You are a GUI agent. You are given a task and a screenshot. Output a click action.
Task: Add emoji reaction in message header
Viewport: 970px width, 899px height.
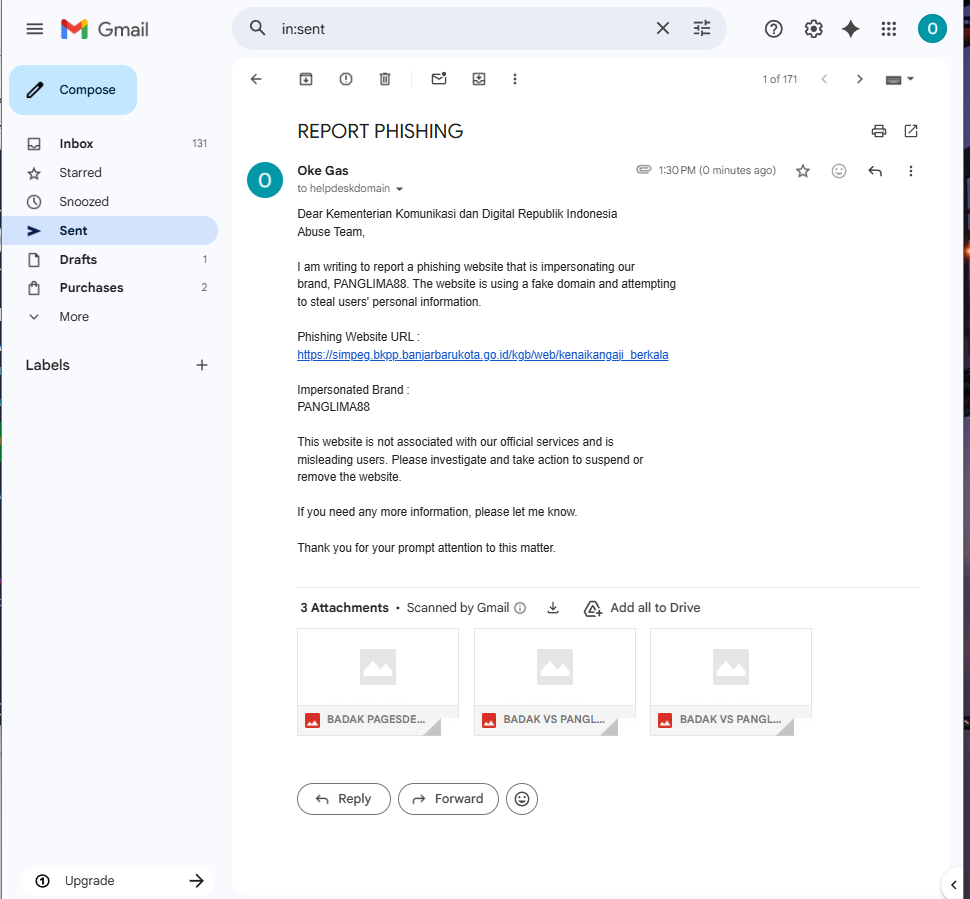(x=838, y=171)
